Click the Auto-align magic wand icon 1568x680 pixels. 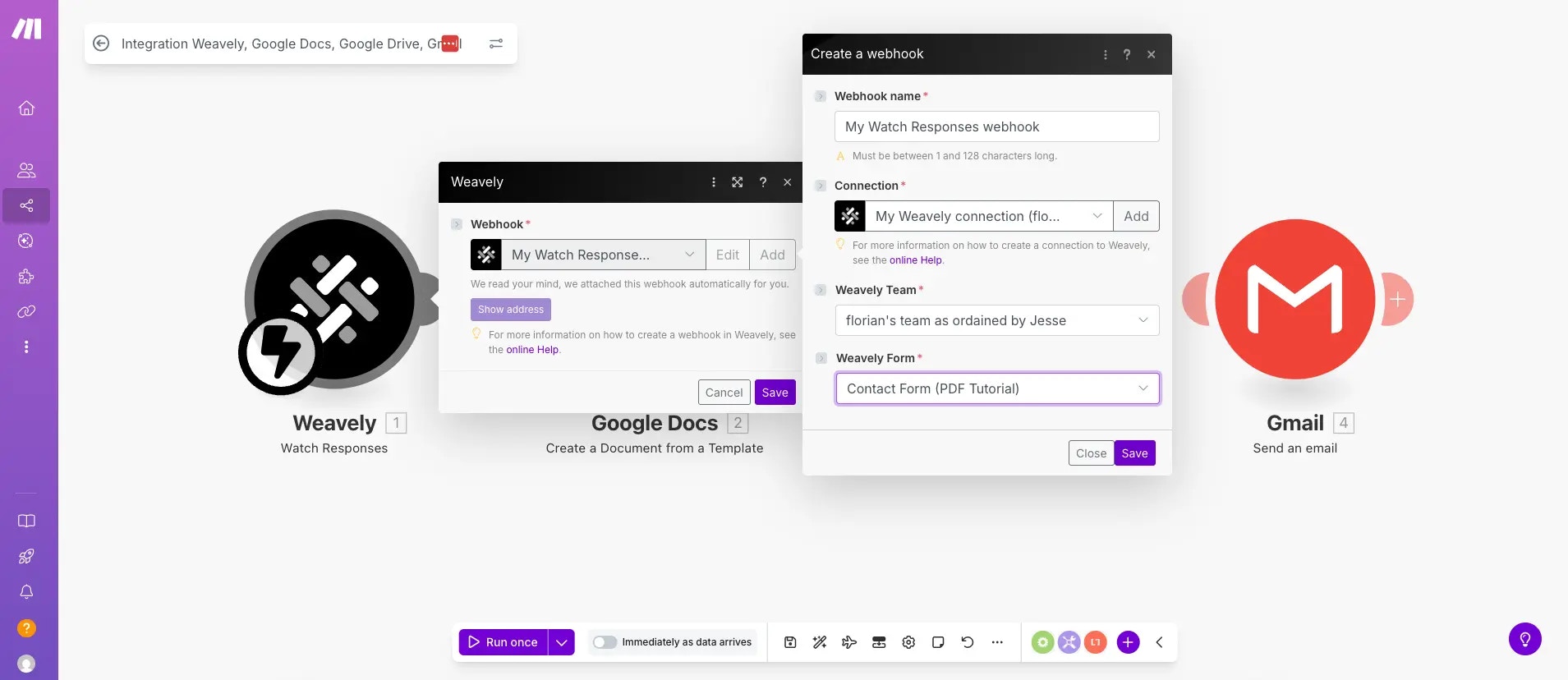[x=820, y=642]
